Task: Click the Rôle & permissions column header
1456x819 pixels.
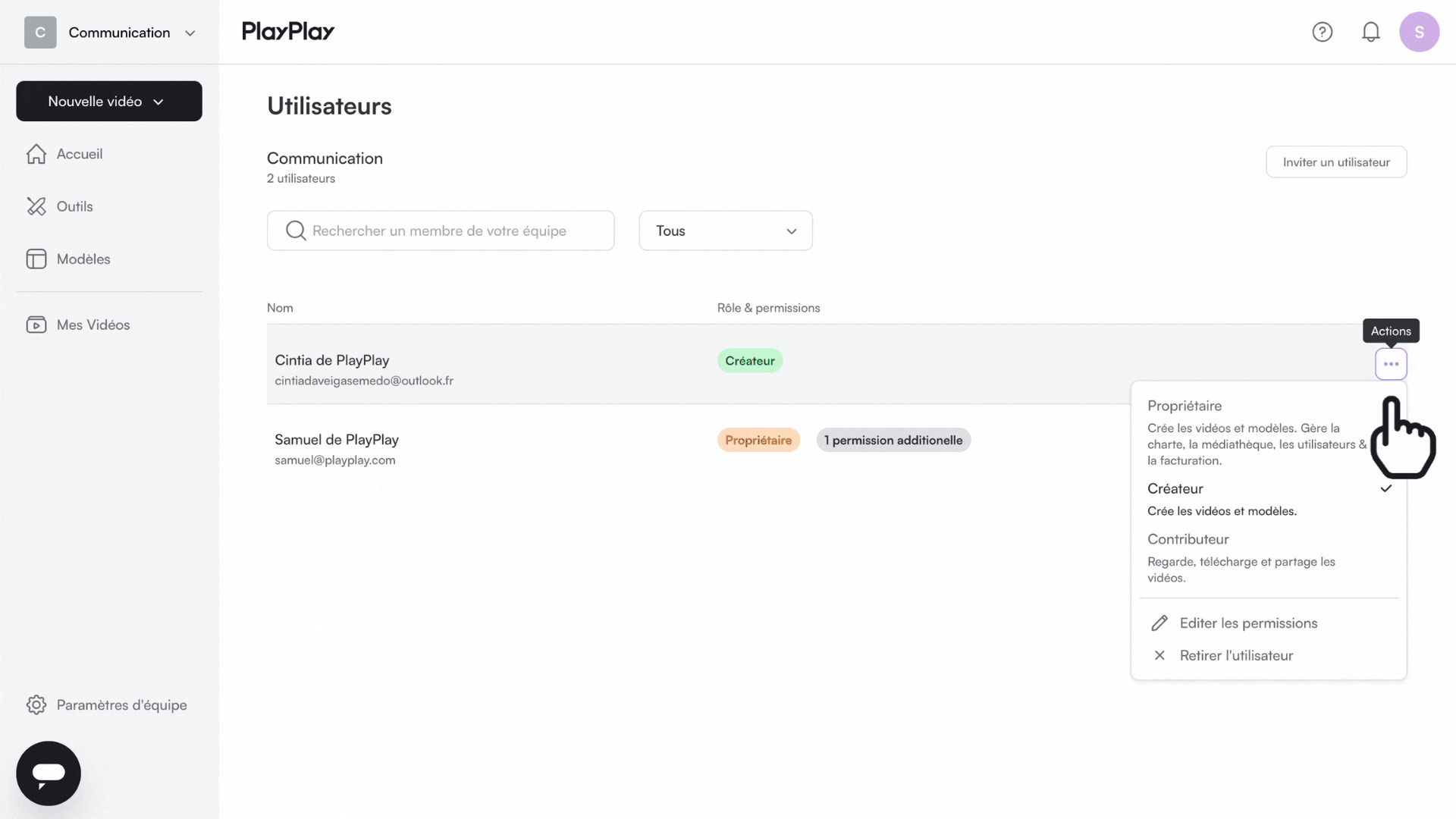Action: click(x=768, y=308)
